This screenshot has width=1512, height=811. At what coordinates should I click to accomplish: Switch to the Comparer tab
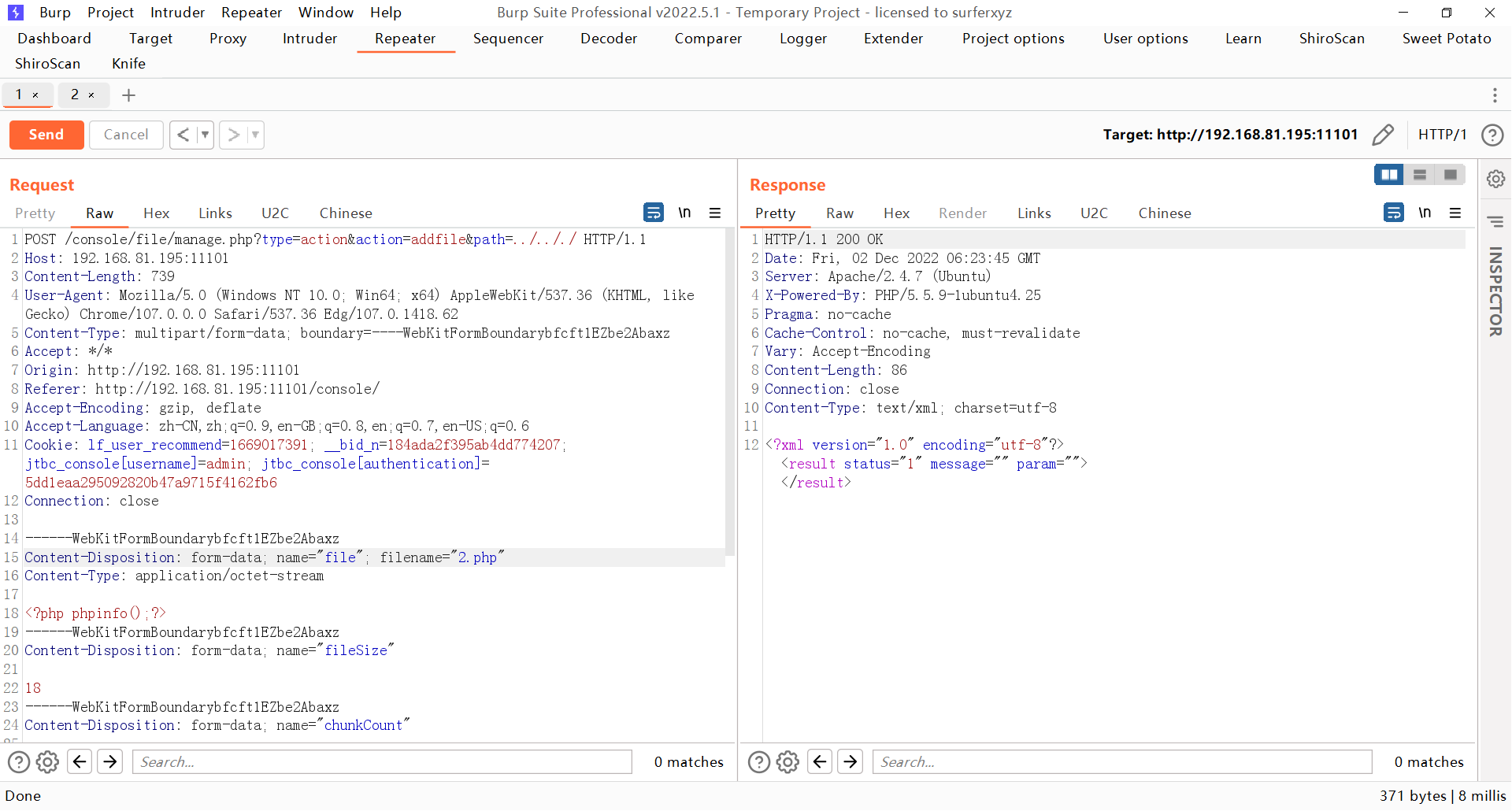709,39
